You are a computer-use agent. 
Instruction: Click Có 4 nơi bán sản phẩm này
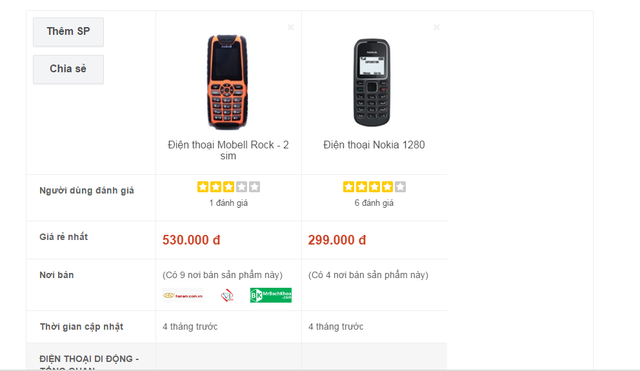tap(368, 275)
